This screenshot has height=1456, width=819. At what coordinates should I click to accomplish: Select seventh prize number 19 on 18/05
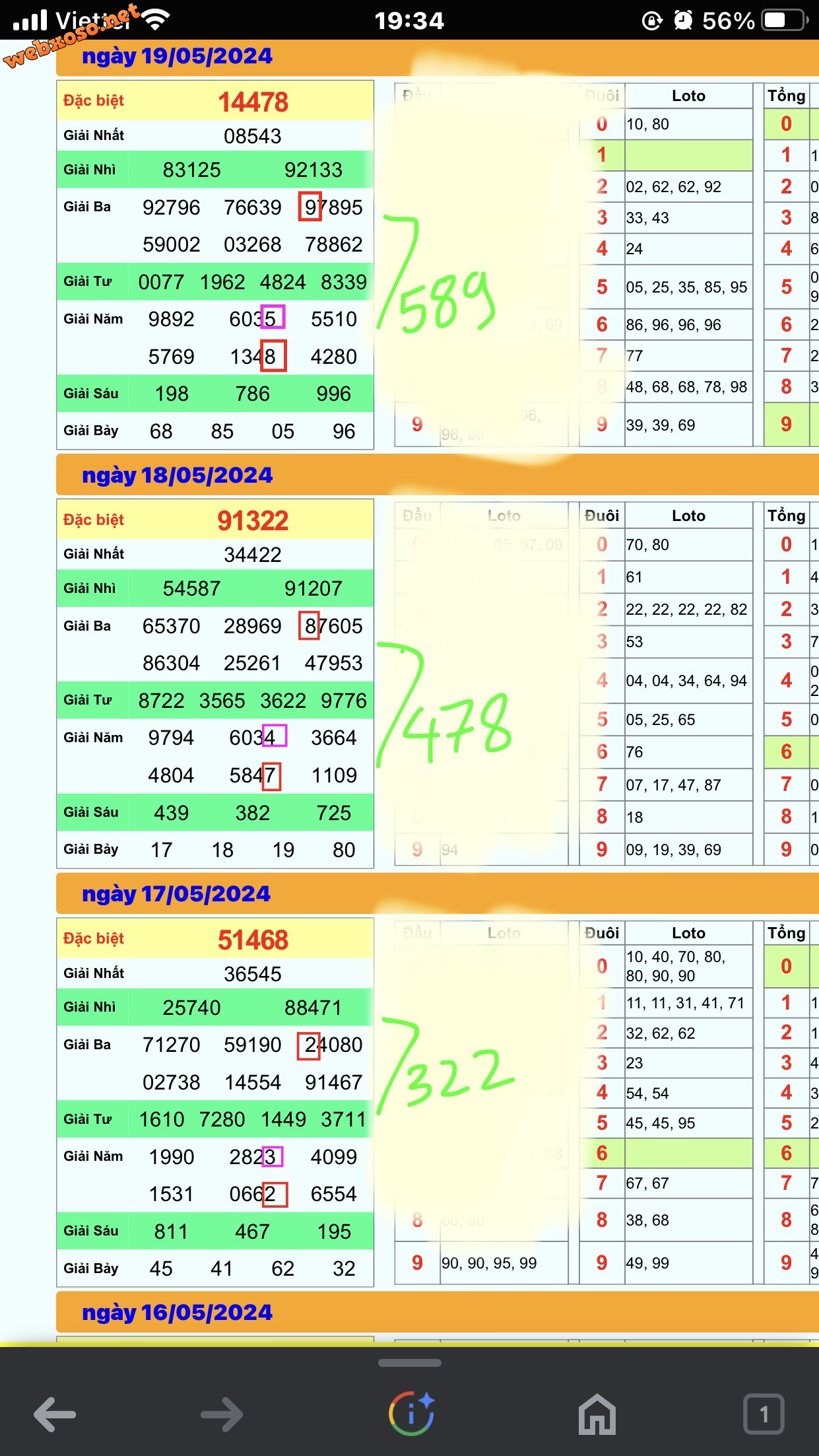coord(283,850)
